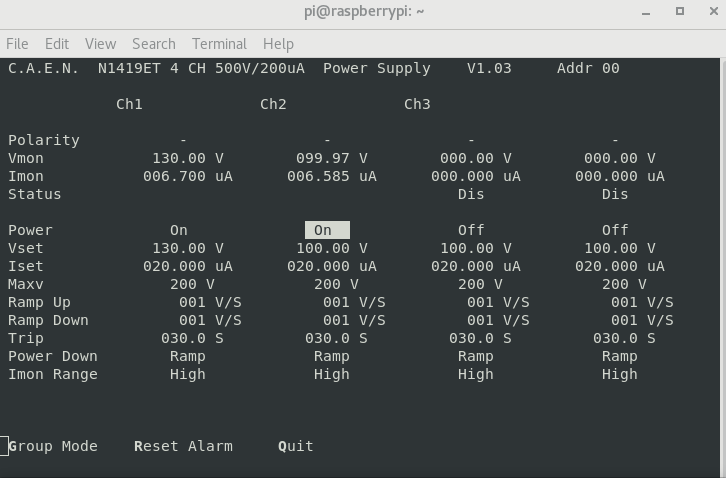The width and height of the screenshot is (726, 478).
Task: Open the Search menu
Action: (x=154, y=44)
